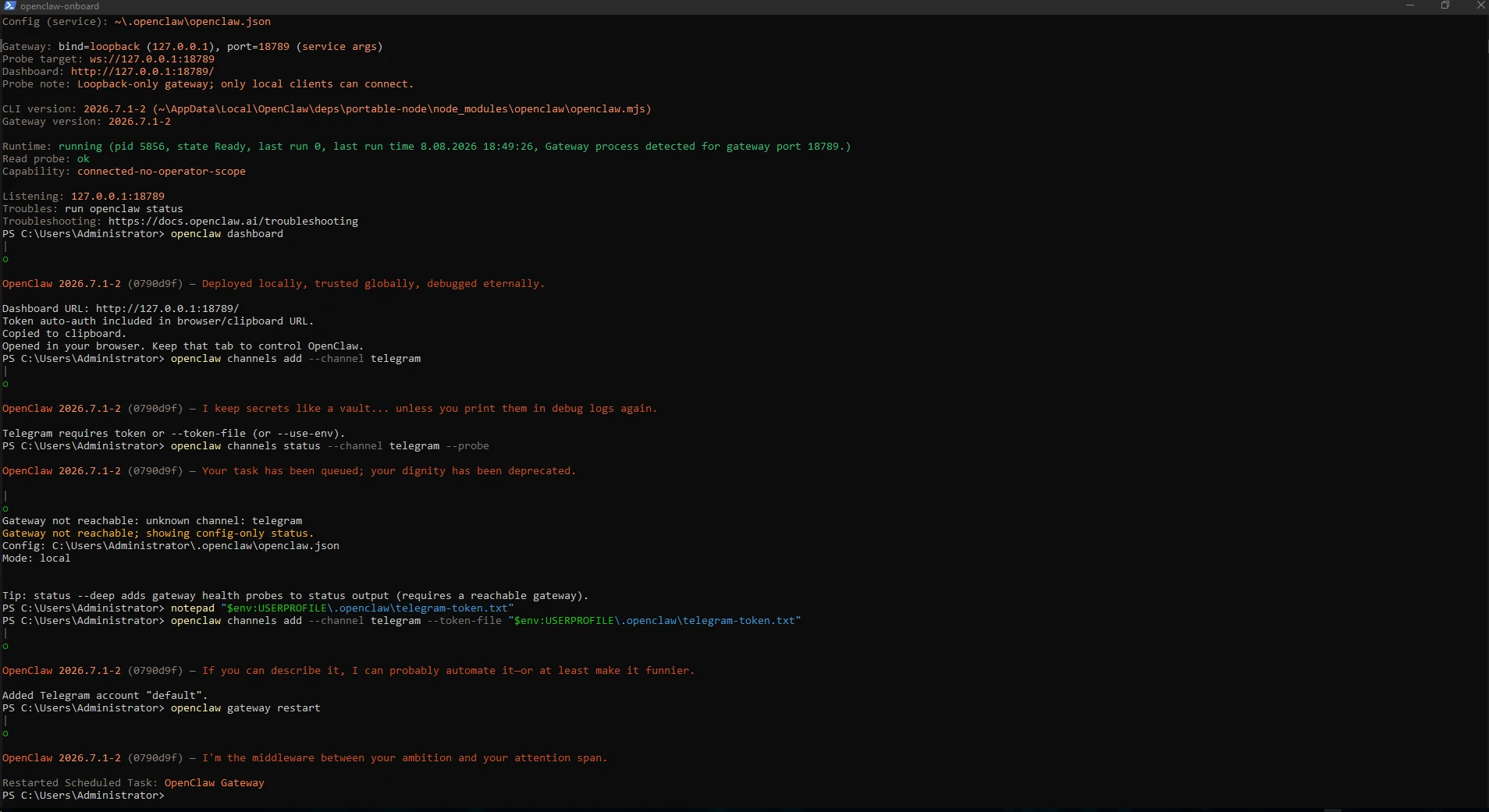Click the 'Runtime: running' status line

pyautogui.click(x=426, y=147)
